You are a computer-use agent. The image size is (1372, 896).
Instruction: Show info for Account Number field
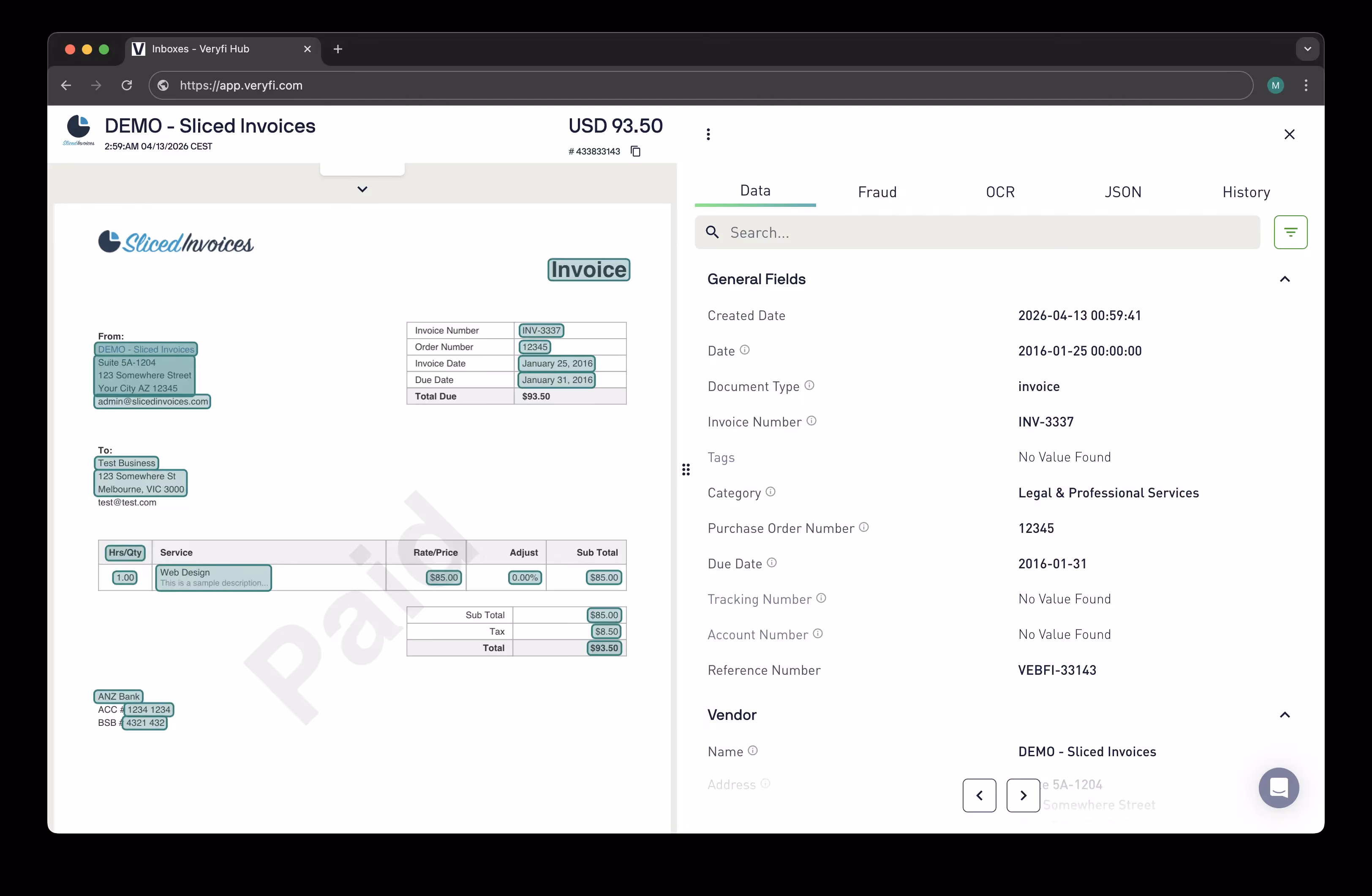tap(817, 633)
